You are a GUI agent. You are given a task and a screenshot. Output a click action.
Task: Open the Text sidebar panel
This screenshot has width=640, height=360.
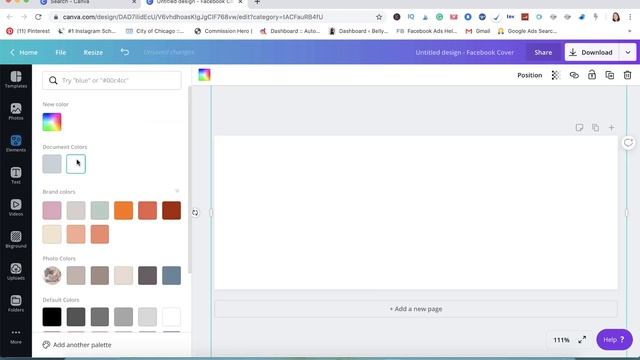(x=16, y=176)
